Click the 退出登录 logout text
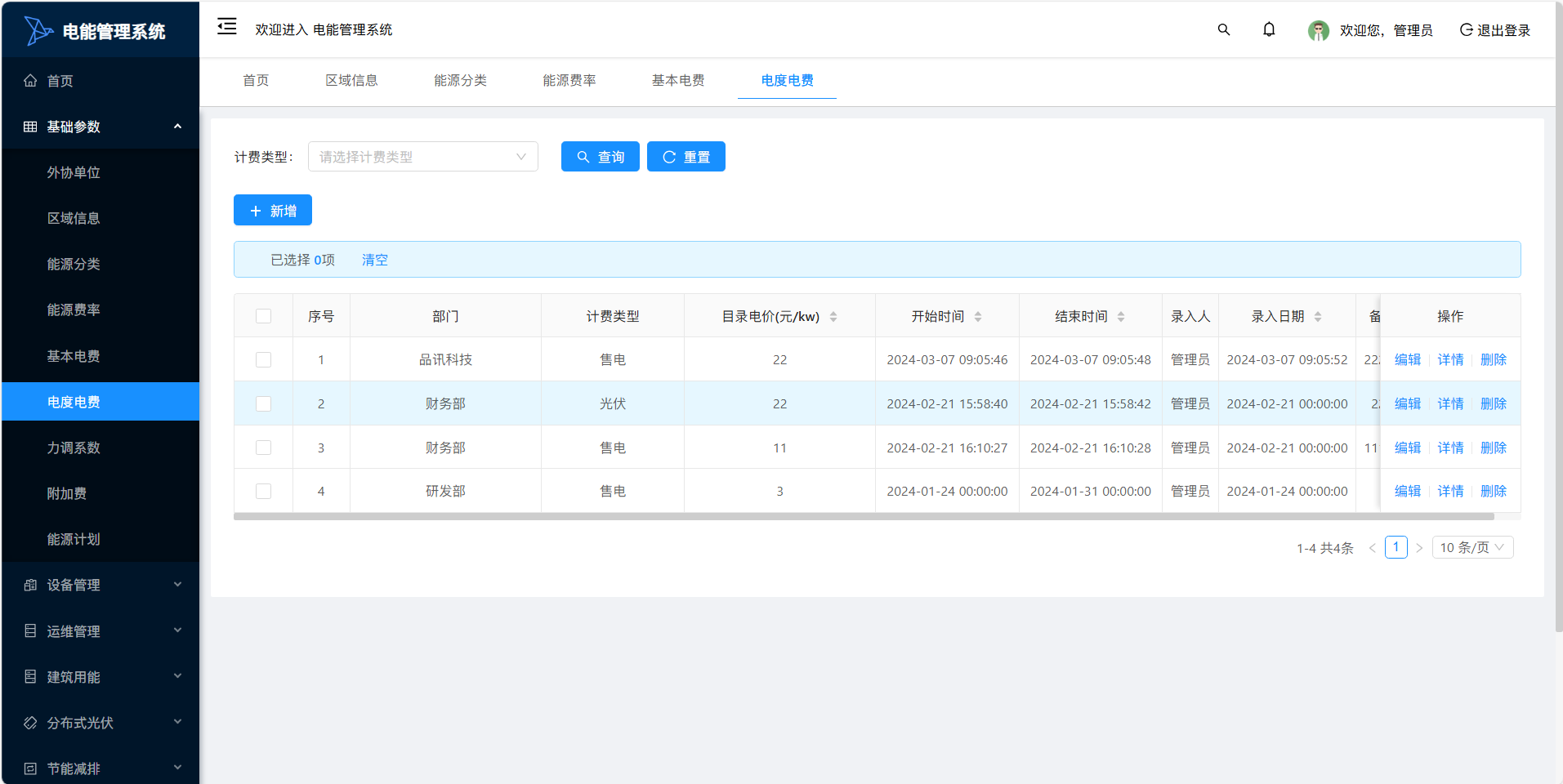This screenshot has width=1563, height=784. [1503, 30]
